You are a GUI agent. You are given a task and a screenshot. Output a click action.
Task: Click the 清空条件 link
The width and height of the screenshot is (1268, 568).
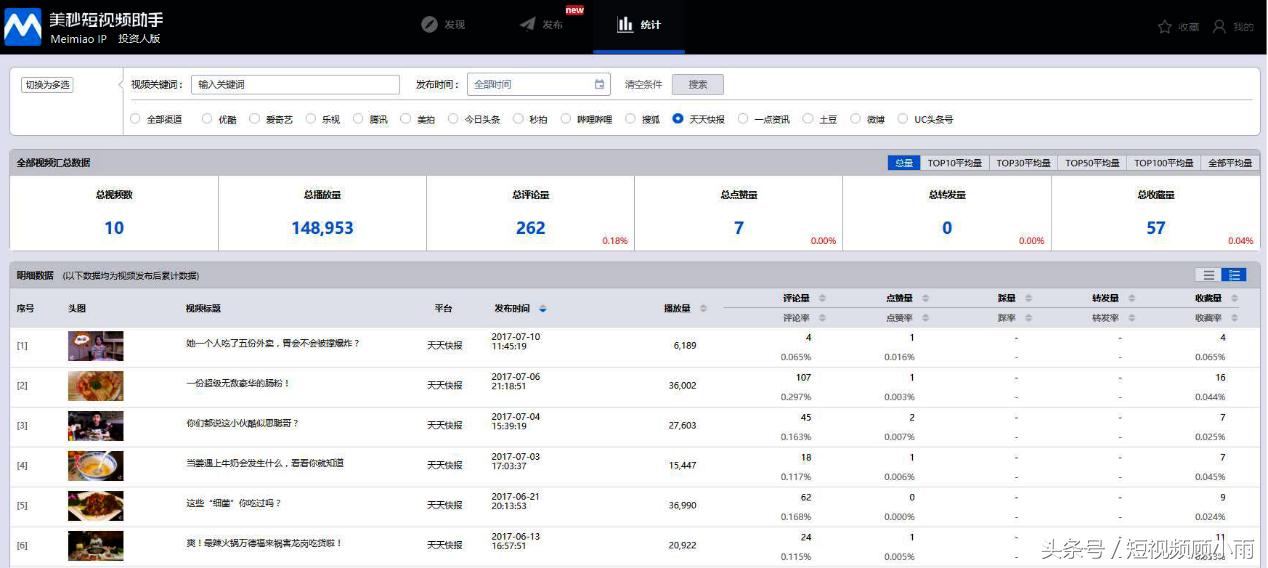pyautogui.click(x=643, y=85)
